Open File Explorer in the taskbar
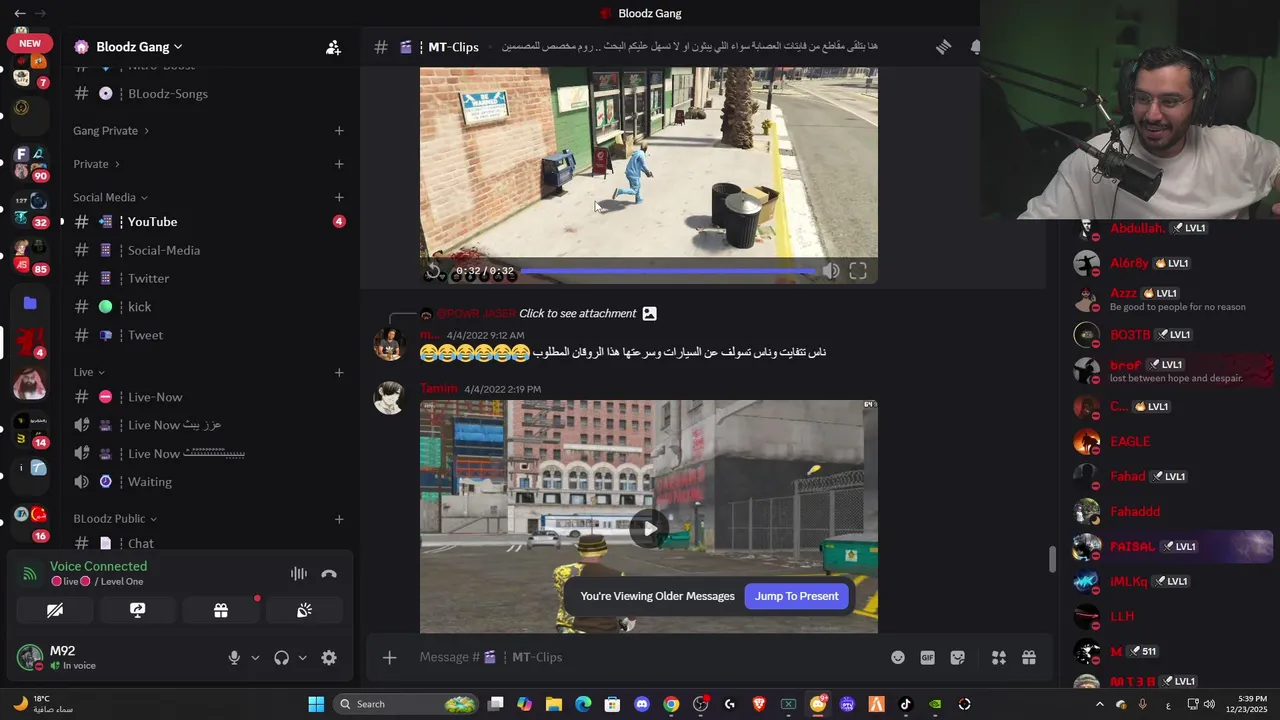 tap(554, 704)
